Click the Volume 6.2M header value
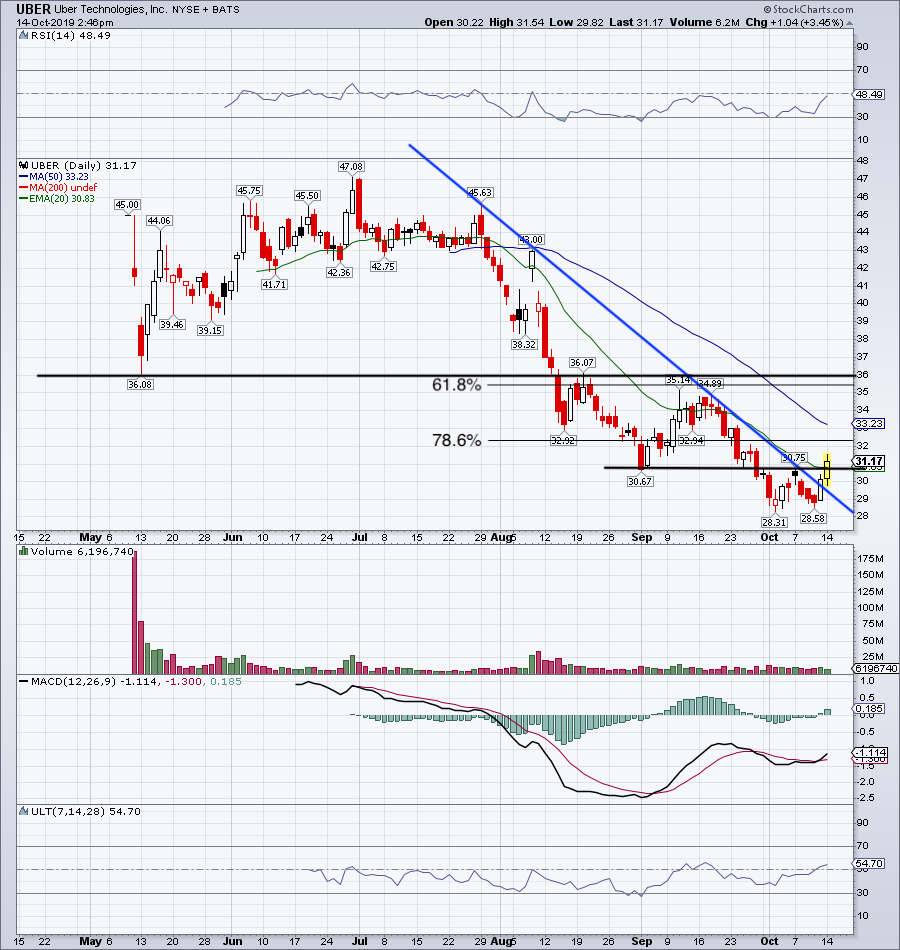Image resolution: width=900 pixels, height=950 pixels. pyautogui.click(x=704, y=22)
